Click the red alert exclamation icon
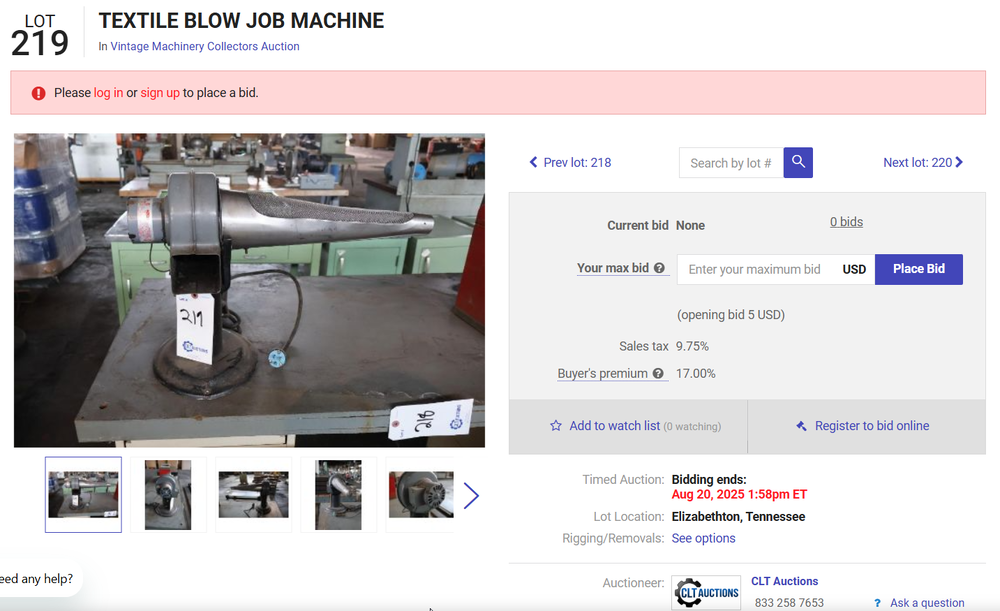 [38, 93]
